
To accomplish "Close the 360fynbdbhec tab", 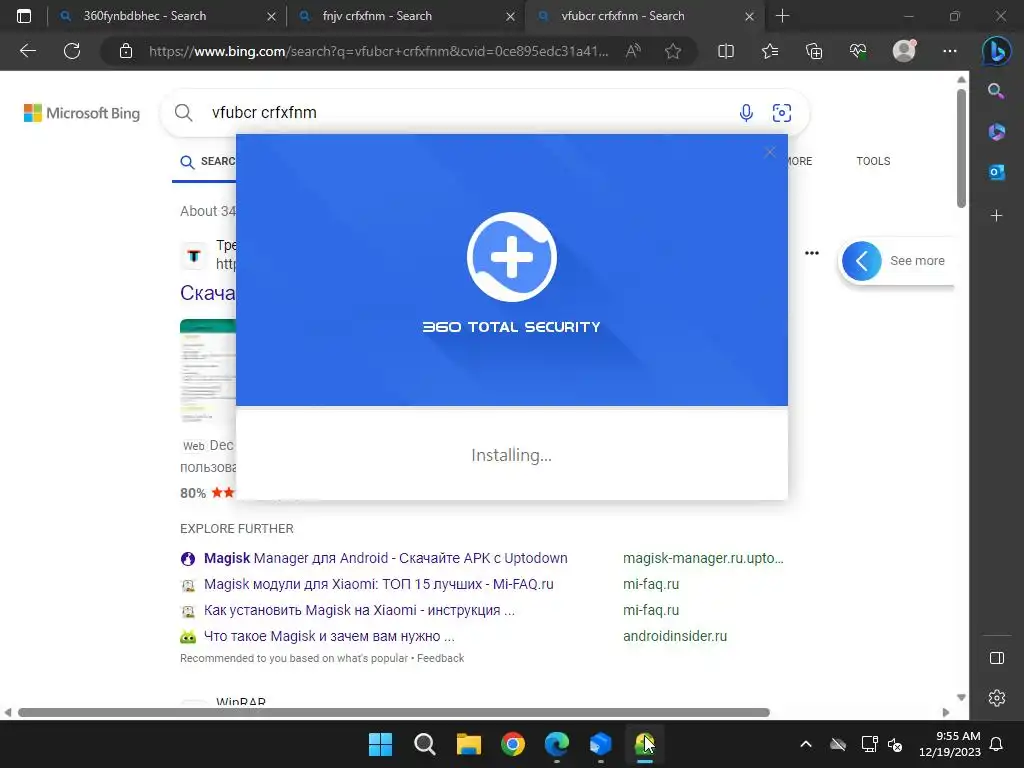I will [x=272, y=16].
